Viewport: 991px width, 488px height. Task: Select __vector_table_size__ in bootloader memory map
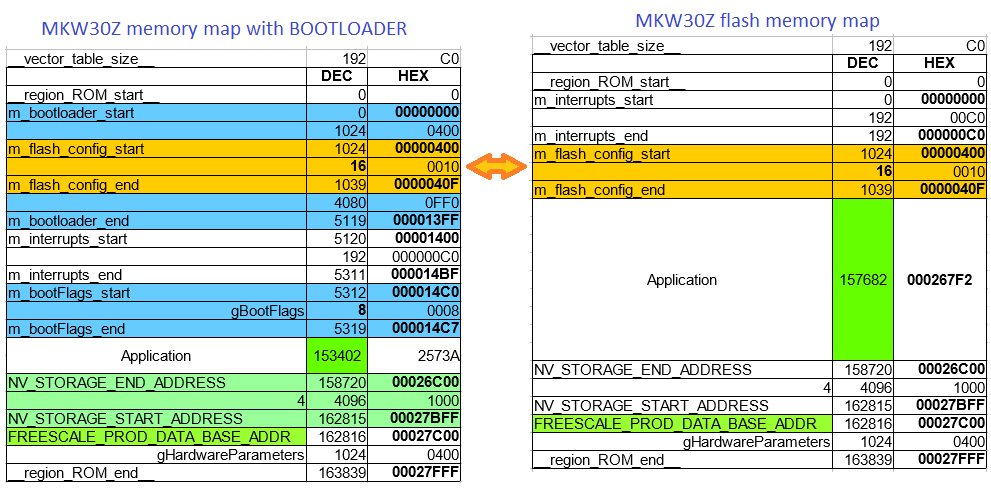tap(81, 59)
